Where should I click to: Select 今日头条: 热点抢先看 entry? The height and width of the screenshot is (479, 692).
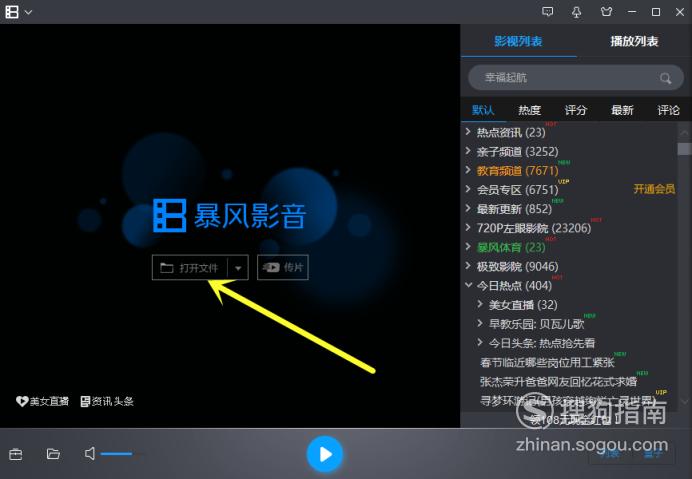pyautogui.click(x=542, y=343)
